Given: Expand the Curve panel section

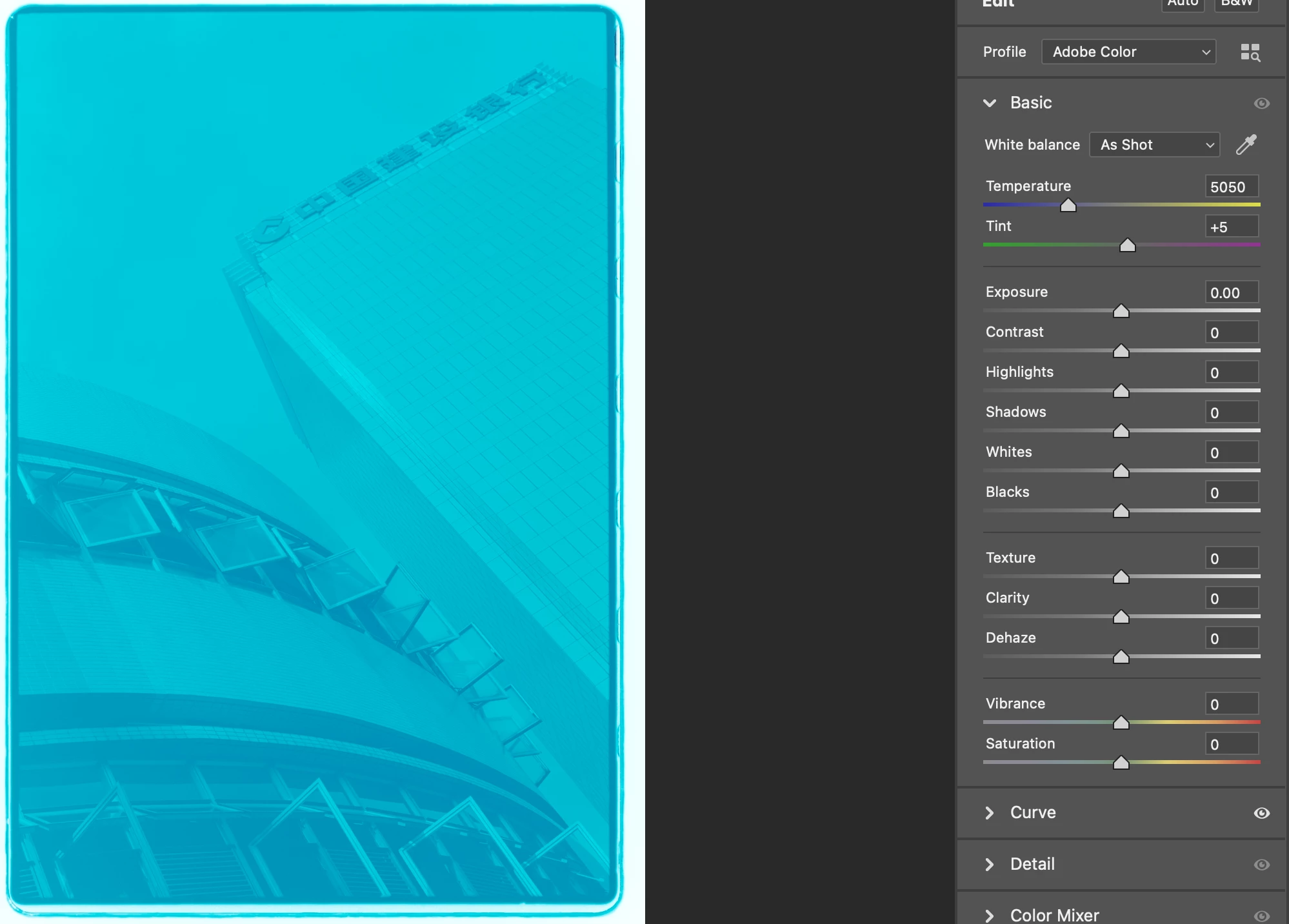Looking at the screenshot, I should point(990,813).
